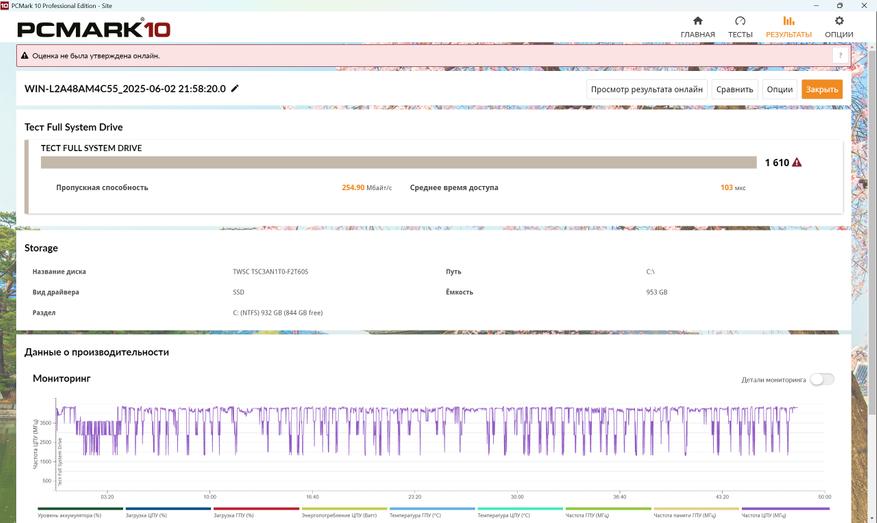Toggle Детали мониторинга switch

tap(822, 379)
